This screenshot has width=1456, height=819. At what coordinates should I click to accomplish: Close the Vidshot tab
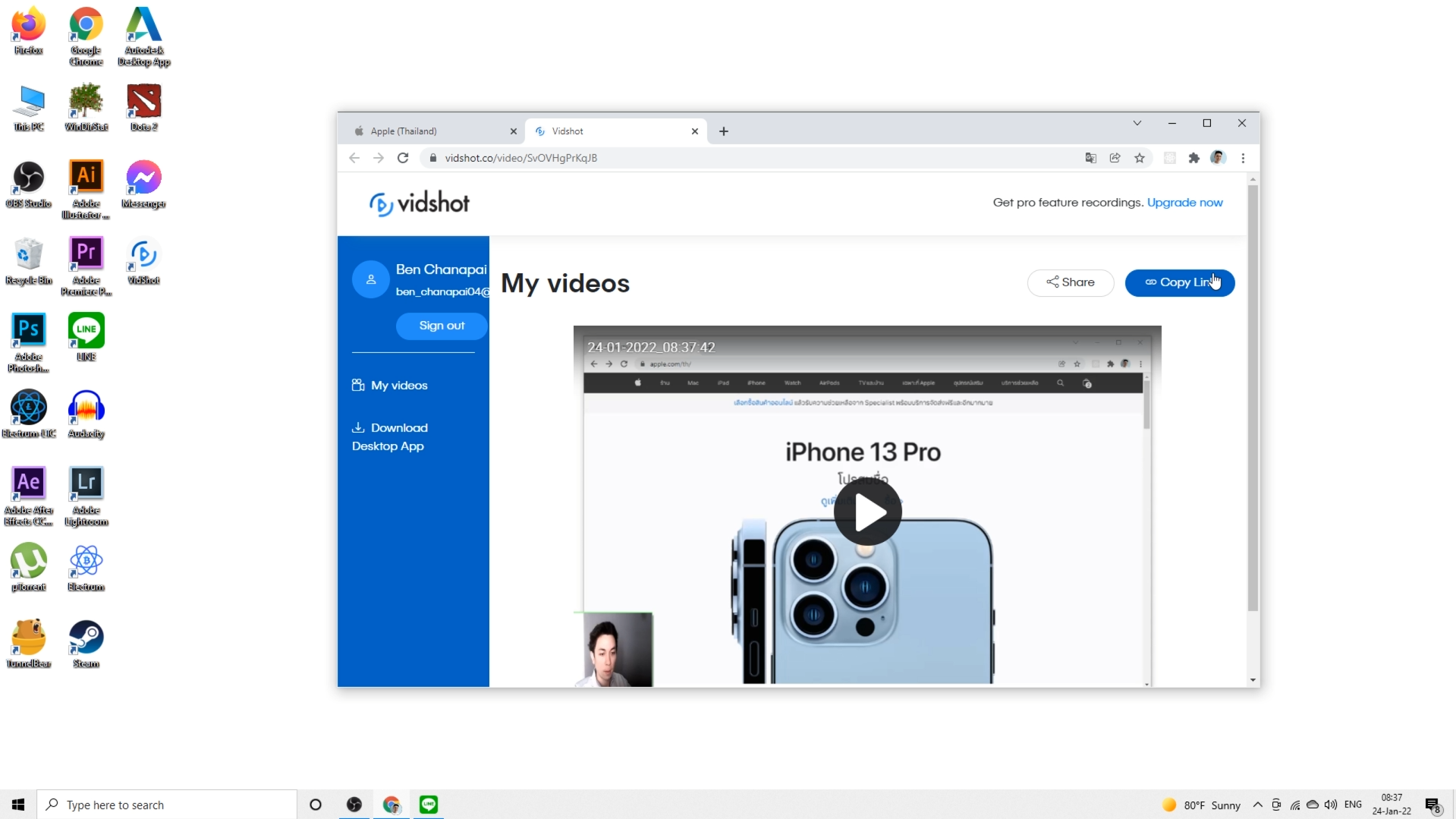(x=694, y=131)
